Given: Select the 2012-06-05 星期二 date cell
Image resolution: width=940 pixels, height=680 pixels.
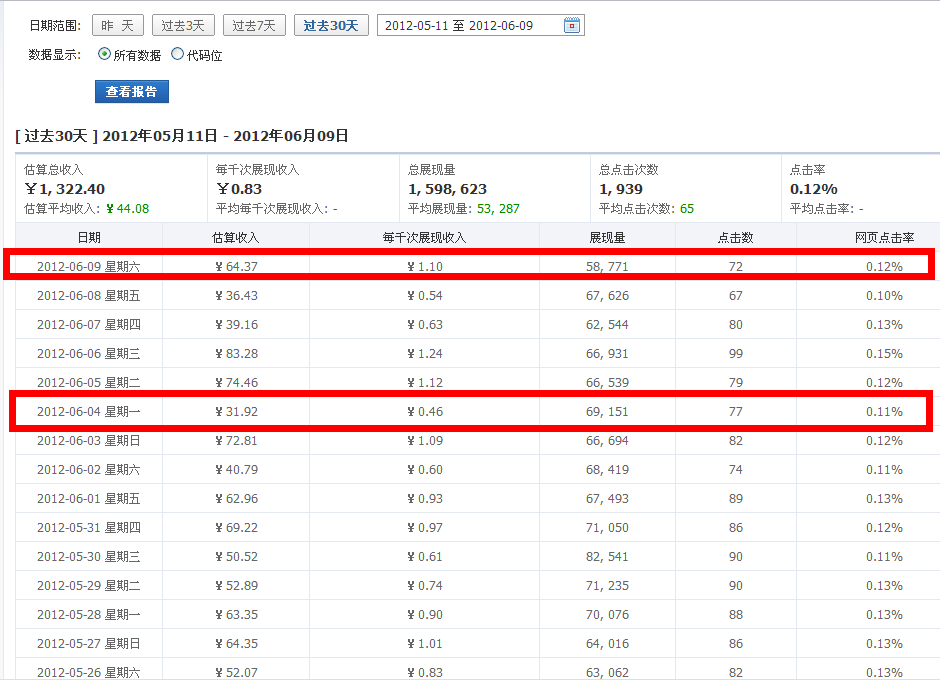Looking at the screenshot, I should coord(89,383).
